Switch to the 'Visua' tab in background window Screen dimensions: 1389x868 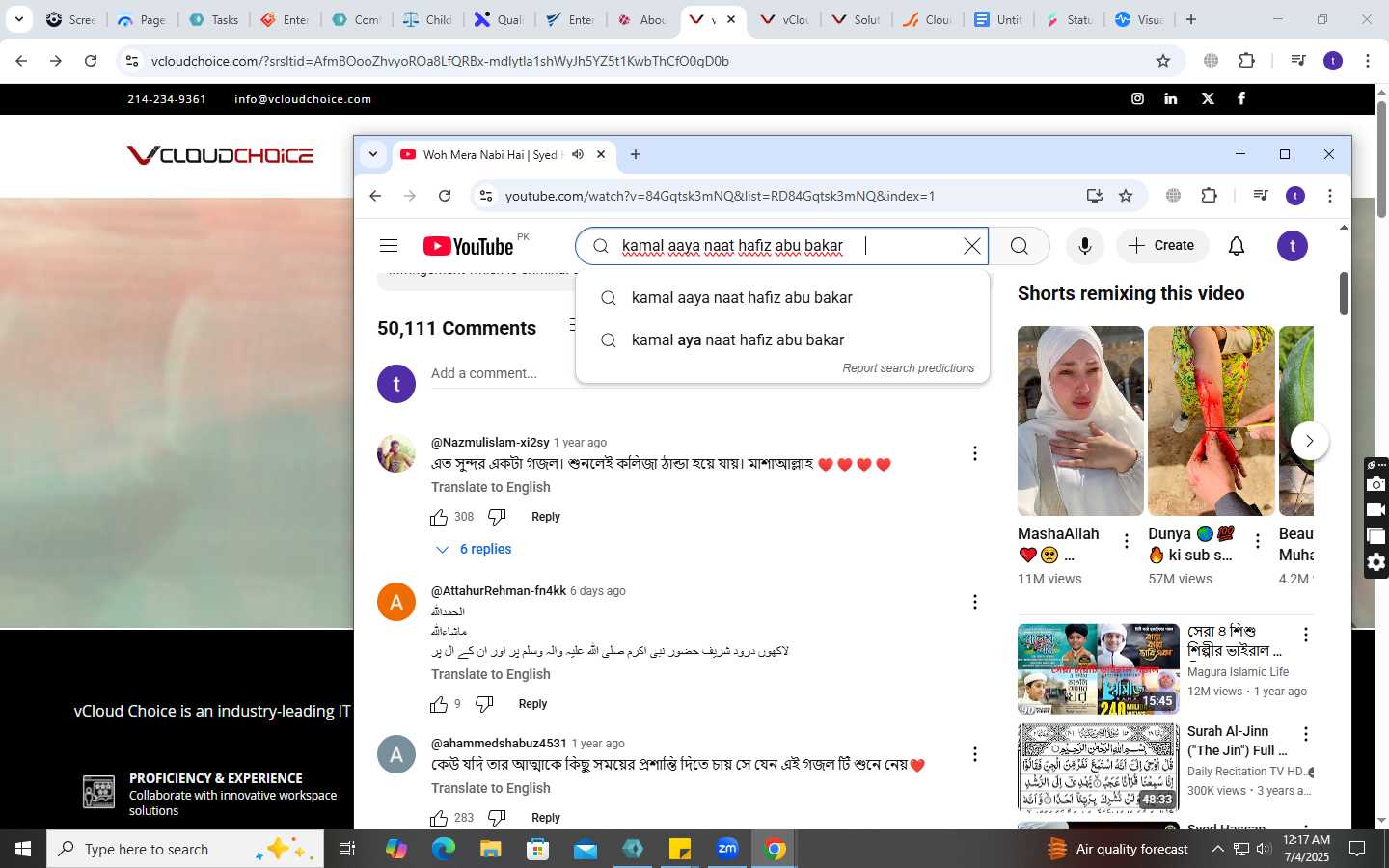coord(1140,19)
